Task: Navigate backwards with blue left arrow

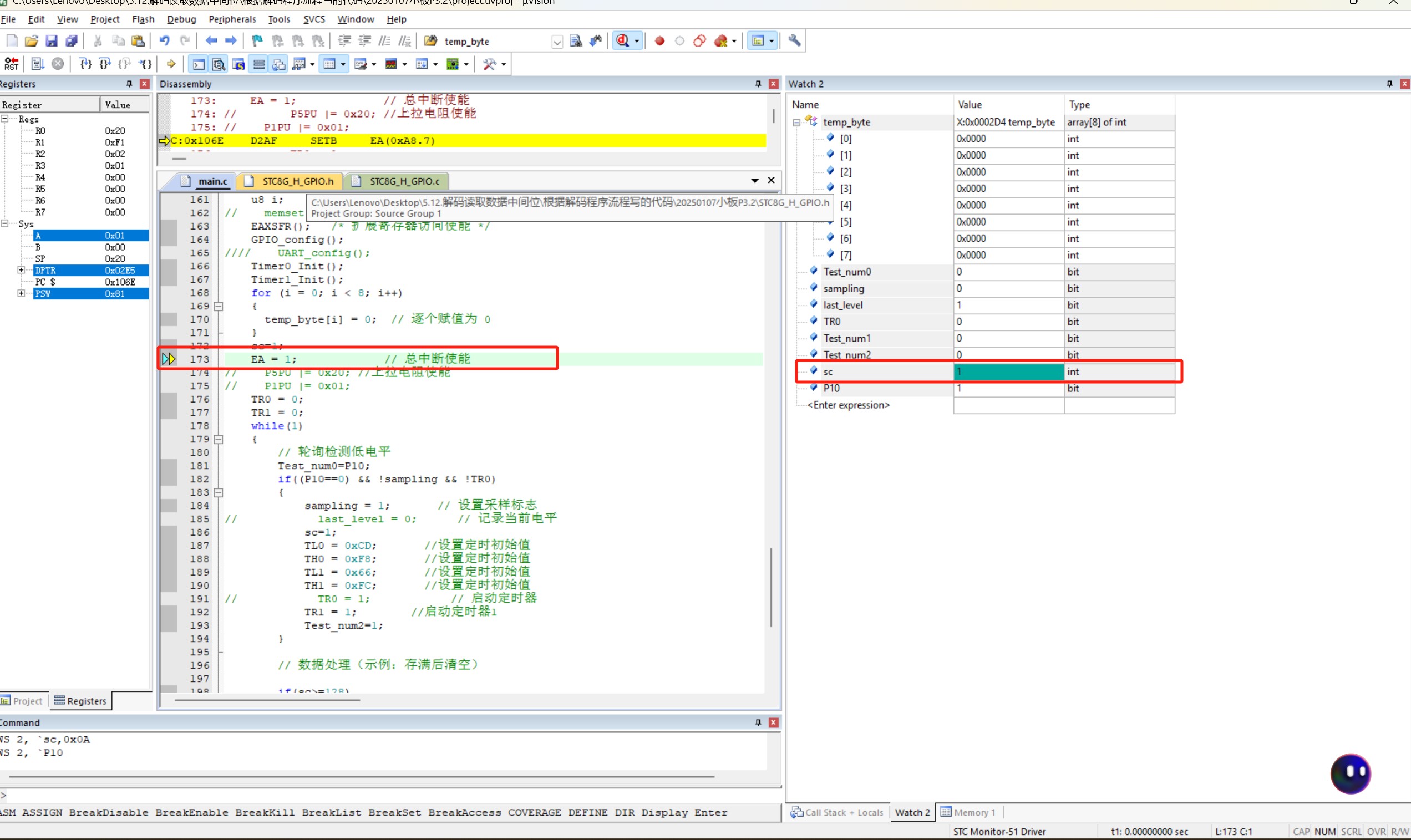Action: [211, 41]
